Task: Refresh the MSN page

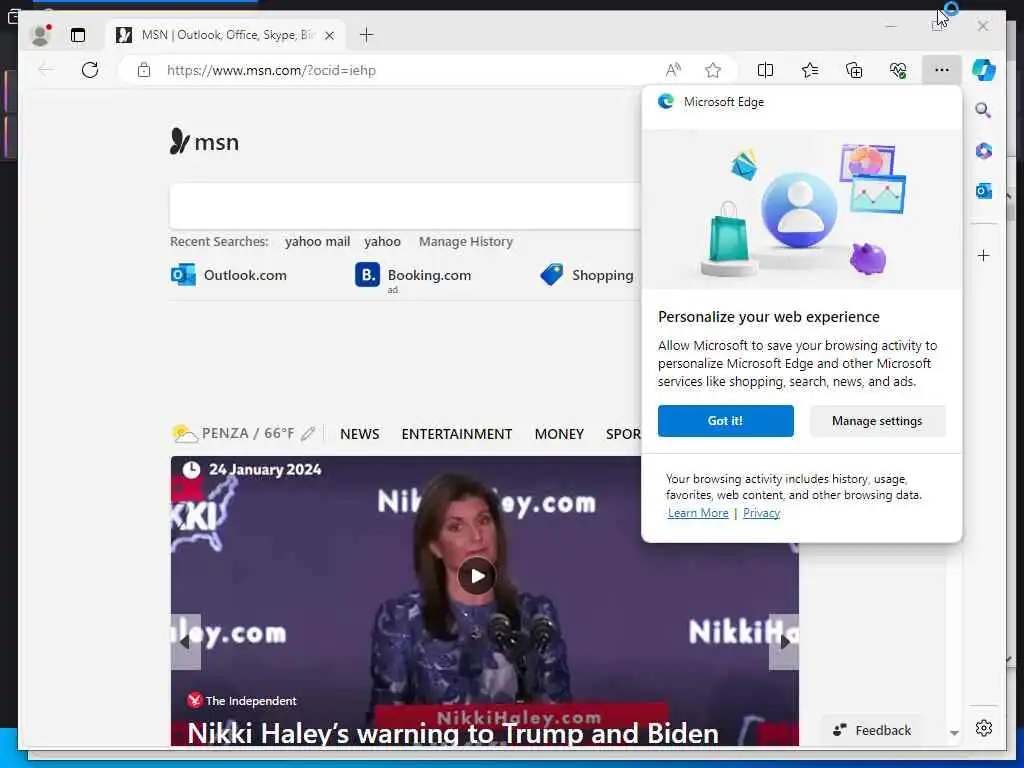Action: (90, 70)
